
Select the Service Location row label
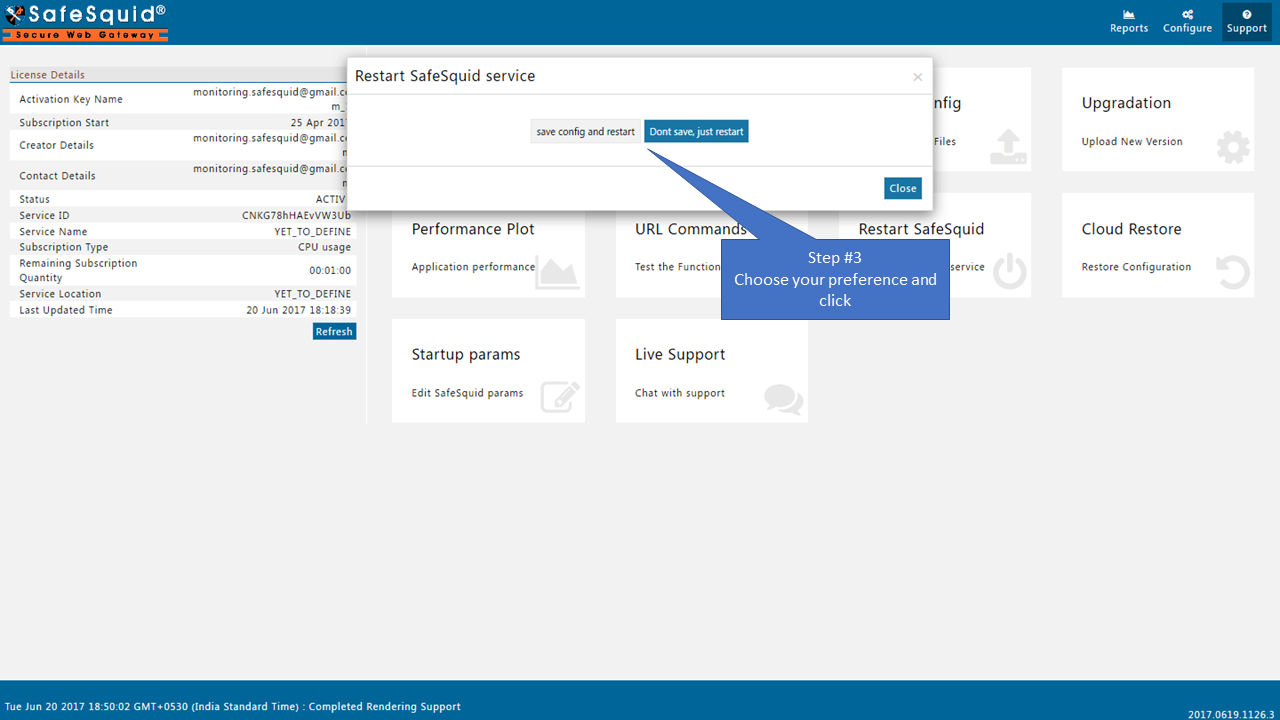pos(60,294)
